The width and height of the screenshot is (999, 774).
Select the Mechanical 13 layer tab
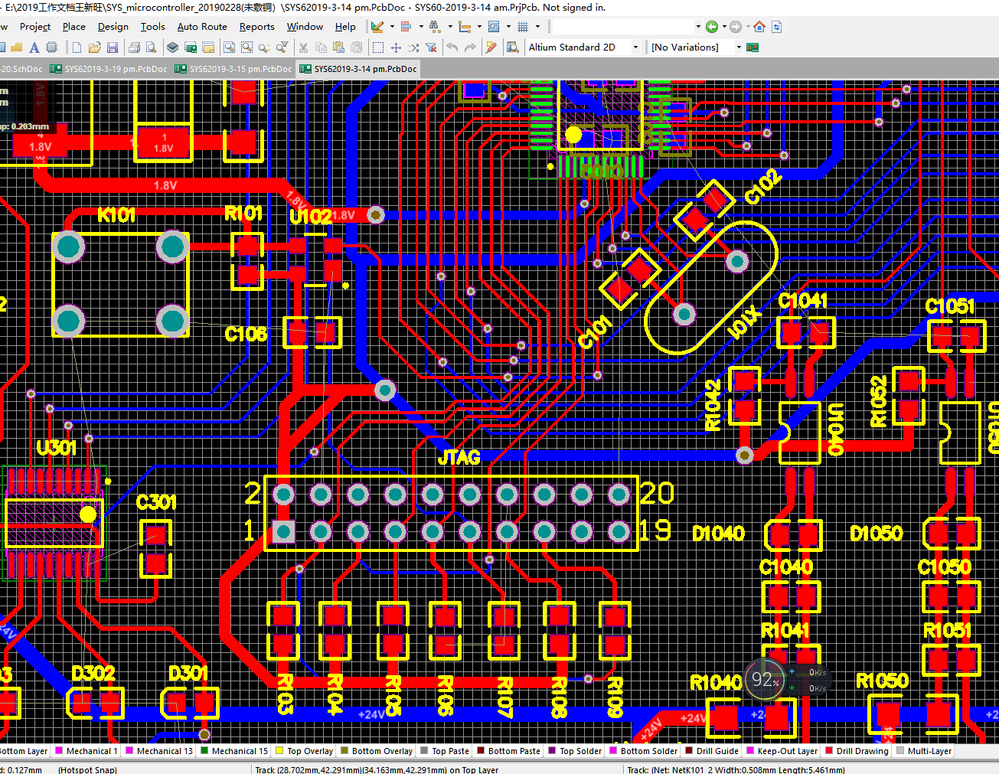160,751
